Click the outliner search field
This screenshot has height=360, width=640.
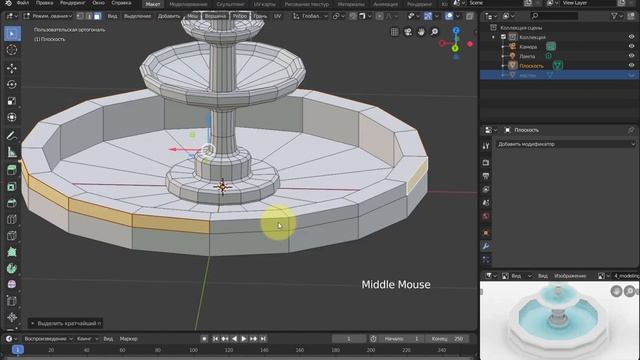554,16
